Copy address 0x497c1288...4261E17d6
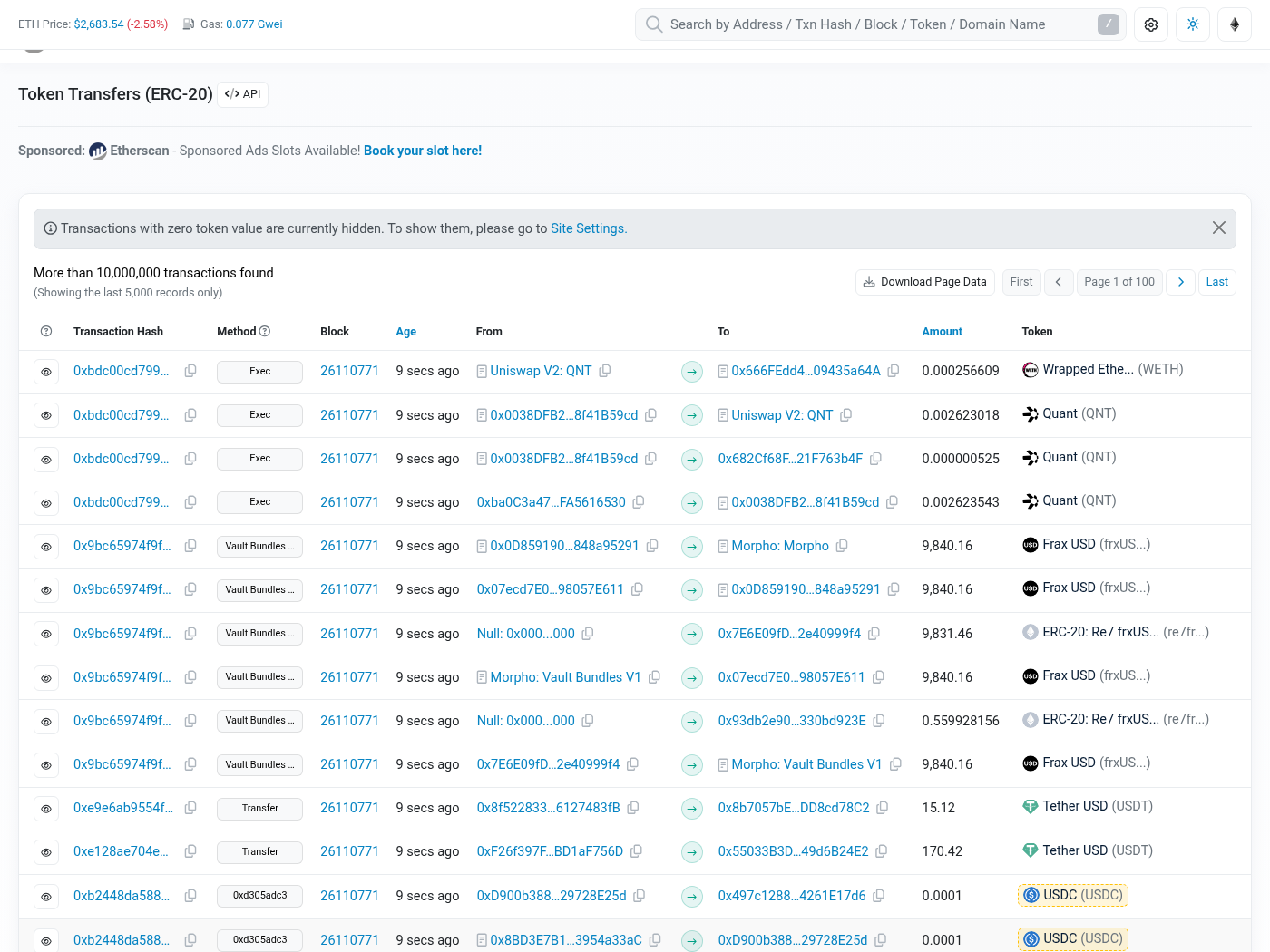 878,896
